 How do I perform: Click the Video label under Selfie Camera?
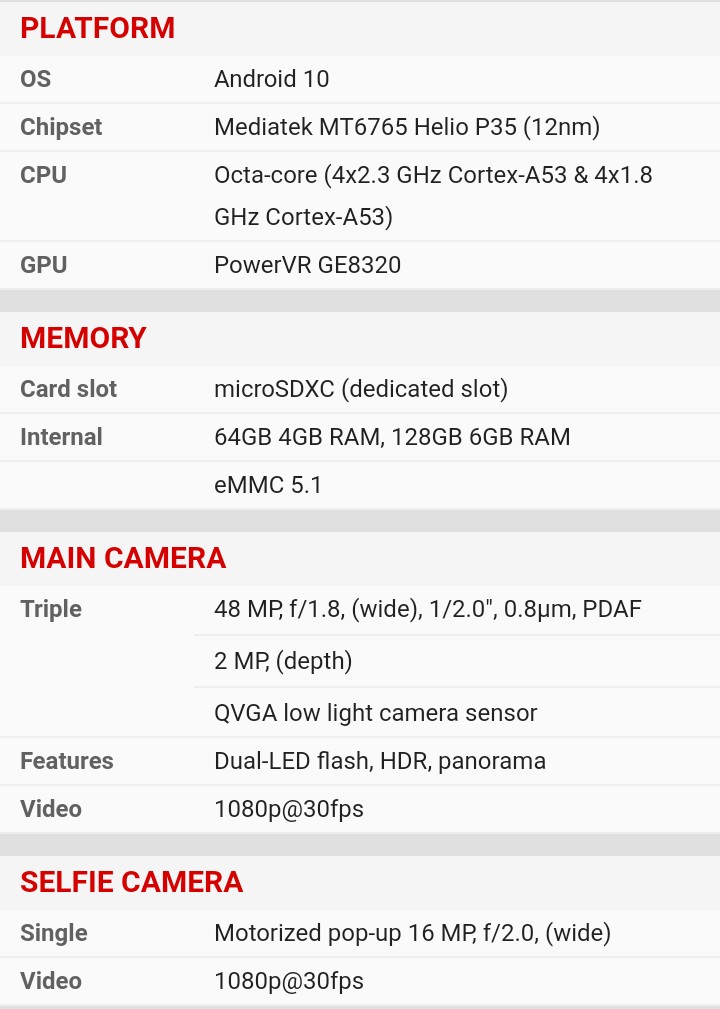click(x=51, y=981)
